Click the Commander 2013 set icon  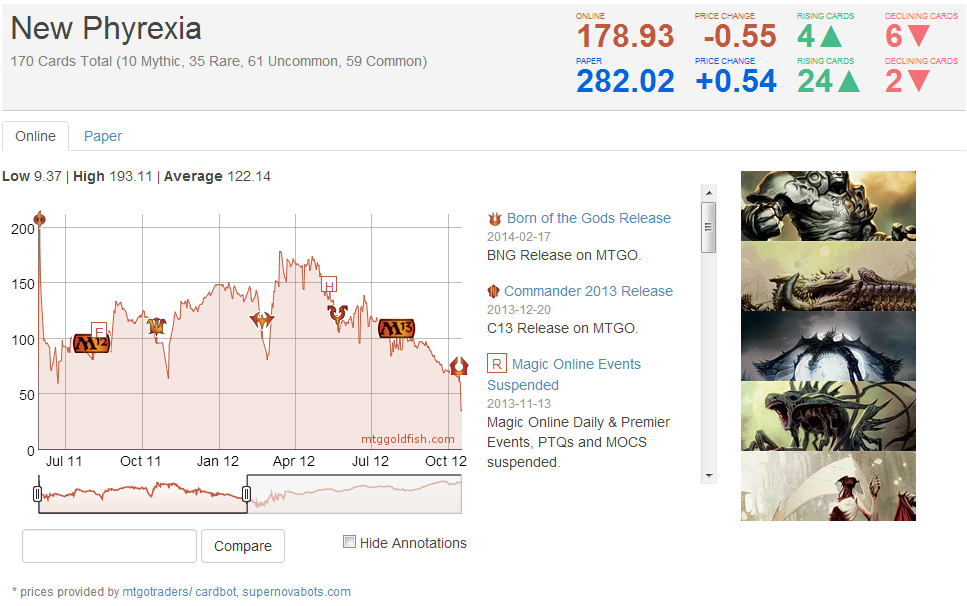pyautogui.click(x=493, y=291)
